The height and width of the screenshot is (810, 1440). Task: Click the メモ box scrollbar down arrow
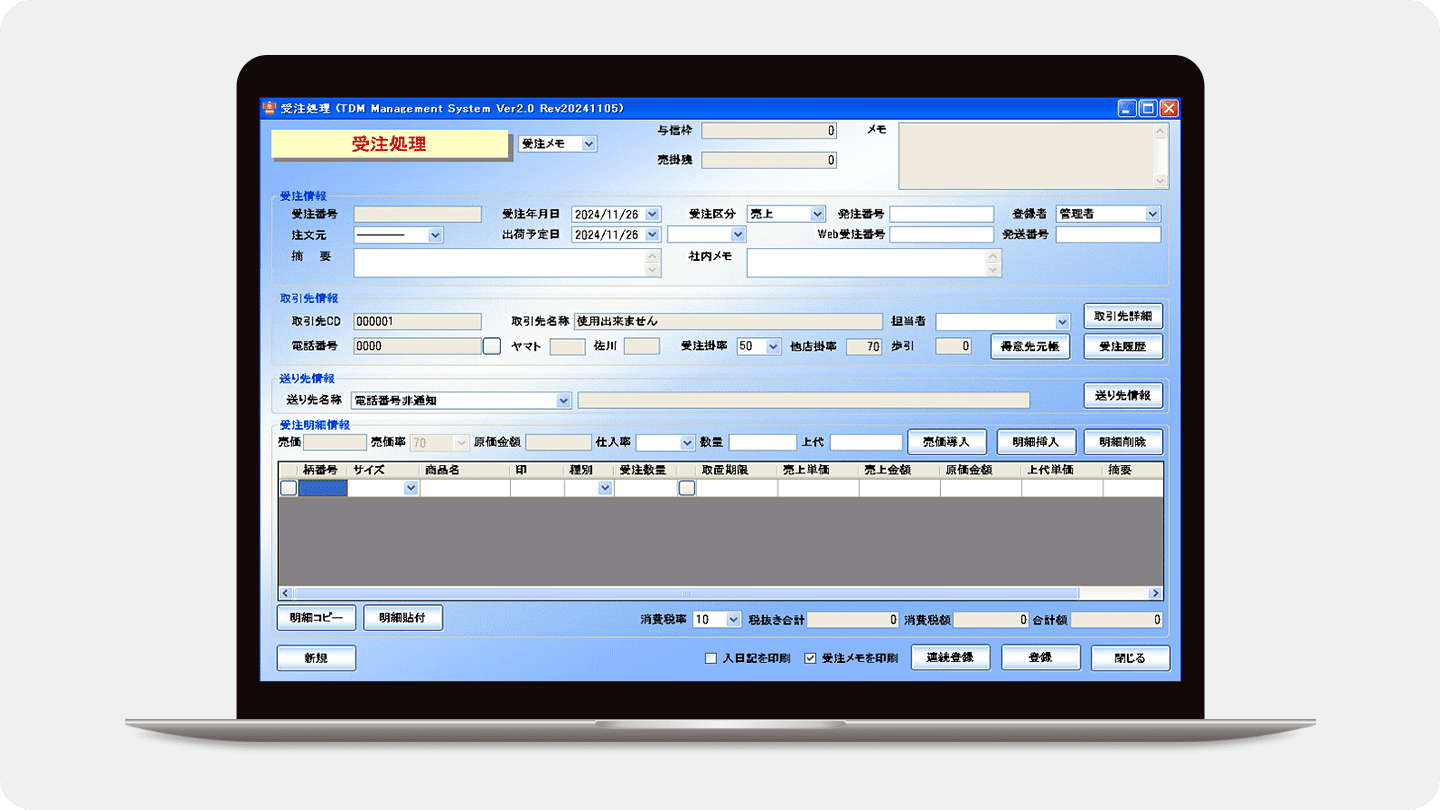pos(1161,181)
